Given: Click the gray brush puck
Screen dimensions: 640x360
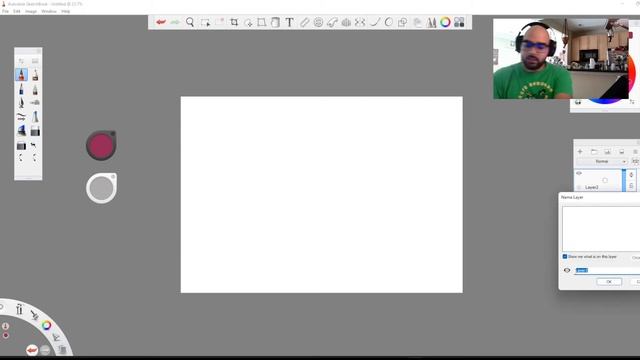Looking at the screenshot, I should coord(101,188).
